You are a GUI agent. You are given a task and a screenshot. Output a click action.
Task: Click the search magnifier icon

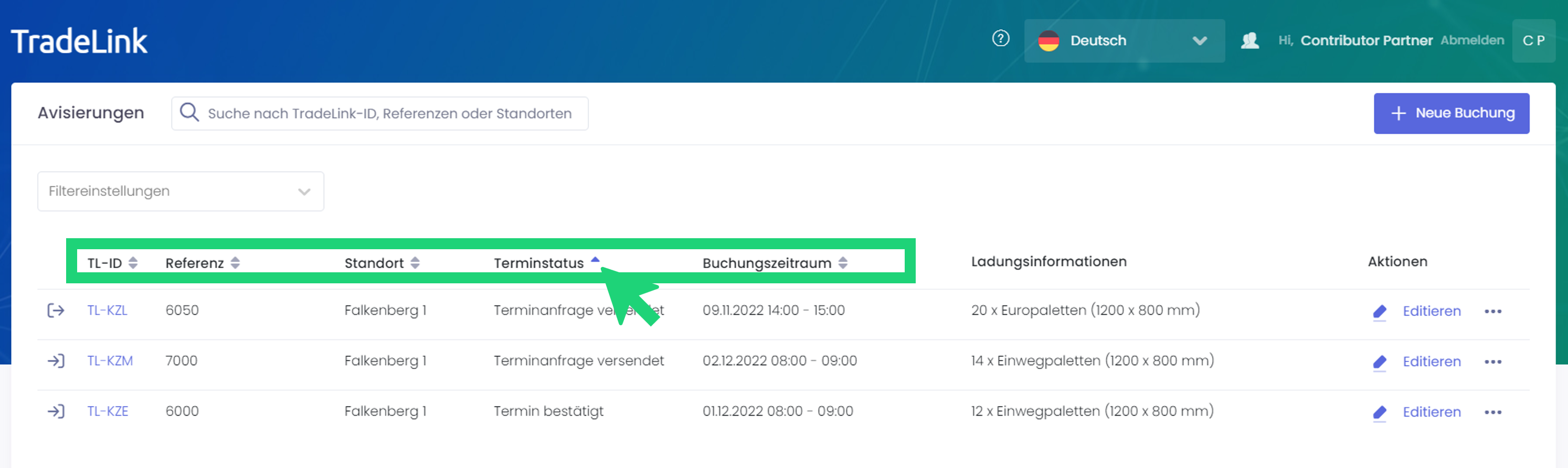click(189, 113)
